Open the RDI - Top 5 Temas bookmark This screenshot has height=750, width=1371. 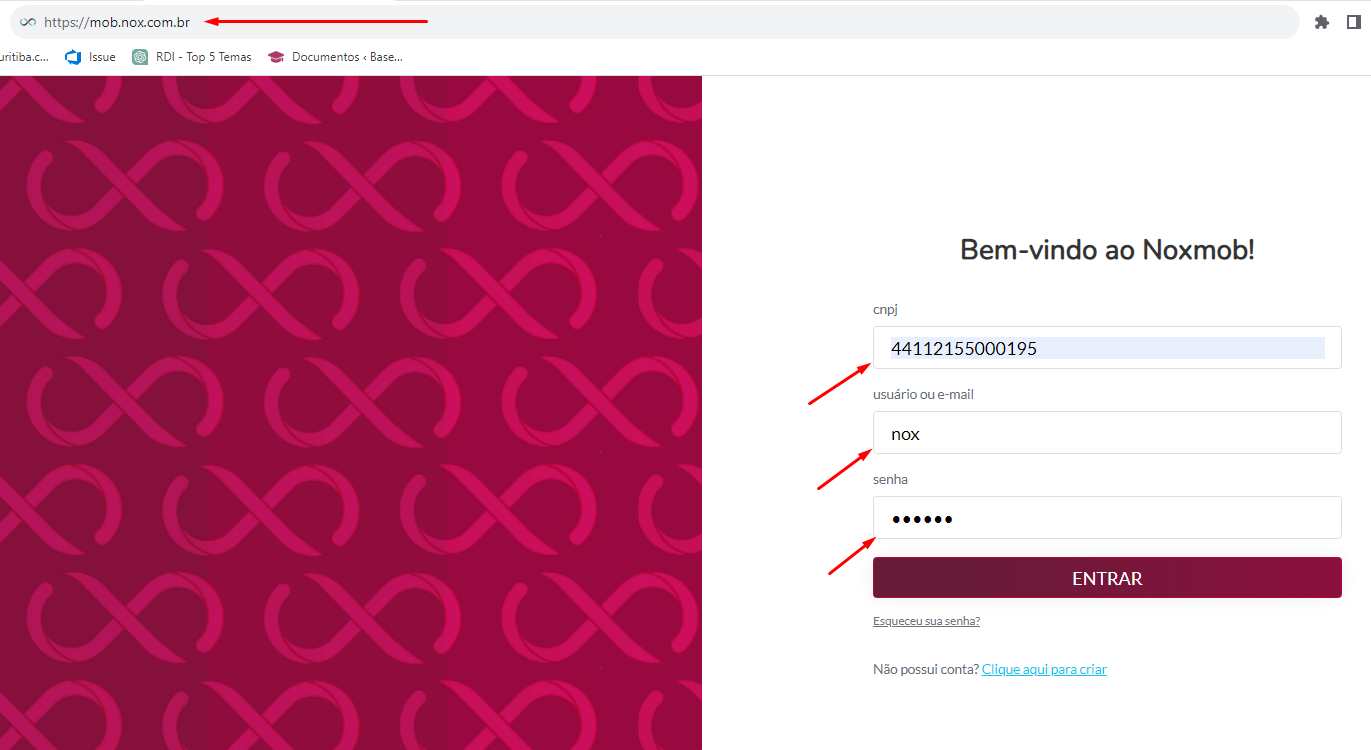(x=192, y=57)
